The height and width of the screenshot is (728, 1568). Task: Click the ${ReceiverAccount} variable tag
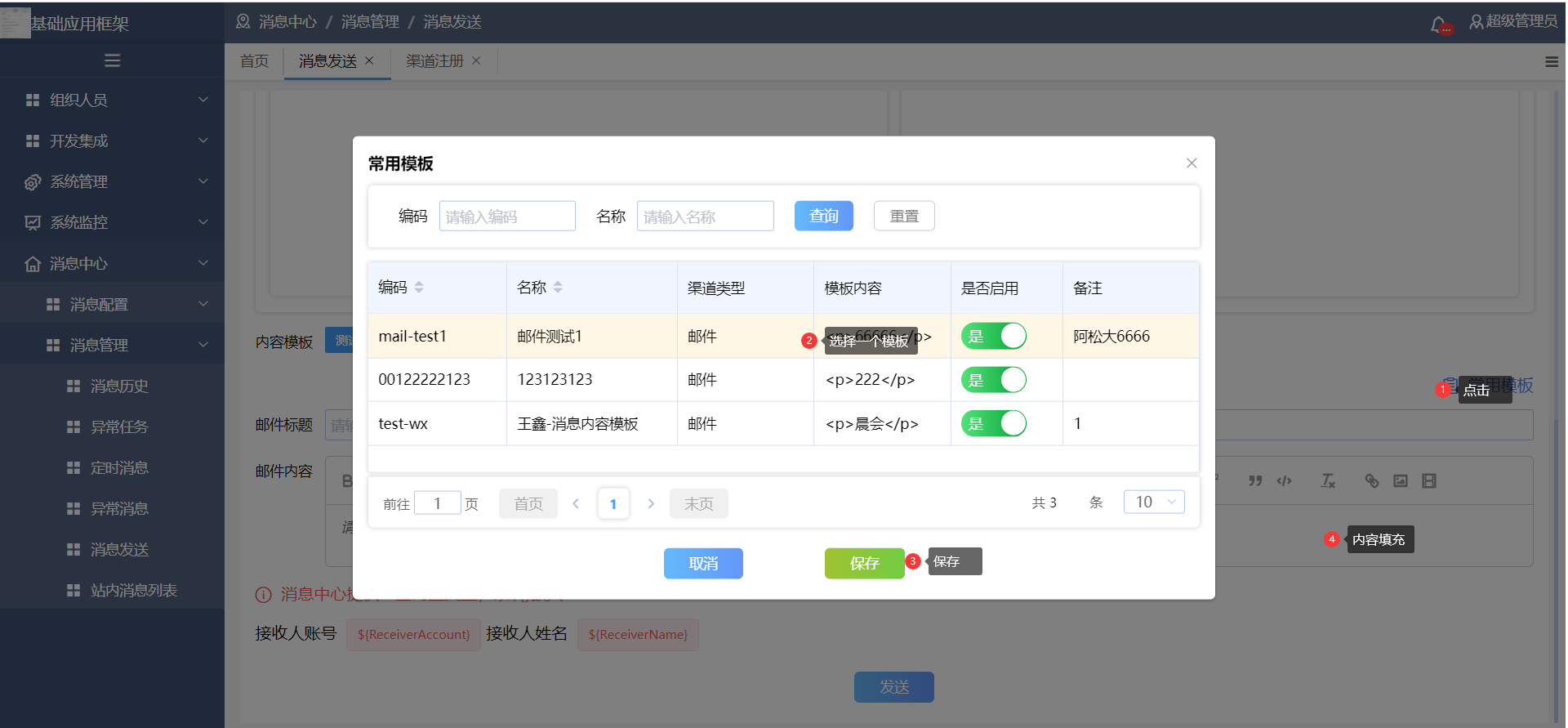[413, 634]
